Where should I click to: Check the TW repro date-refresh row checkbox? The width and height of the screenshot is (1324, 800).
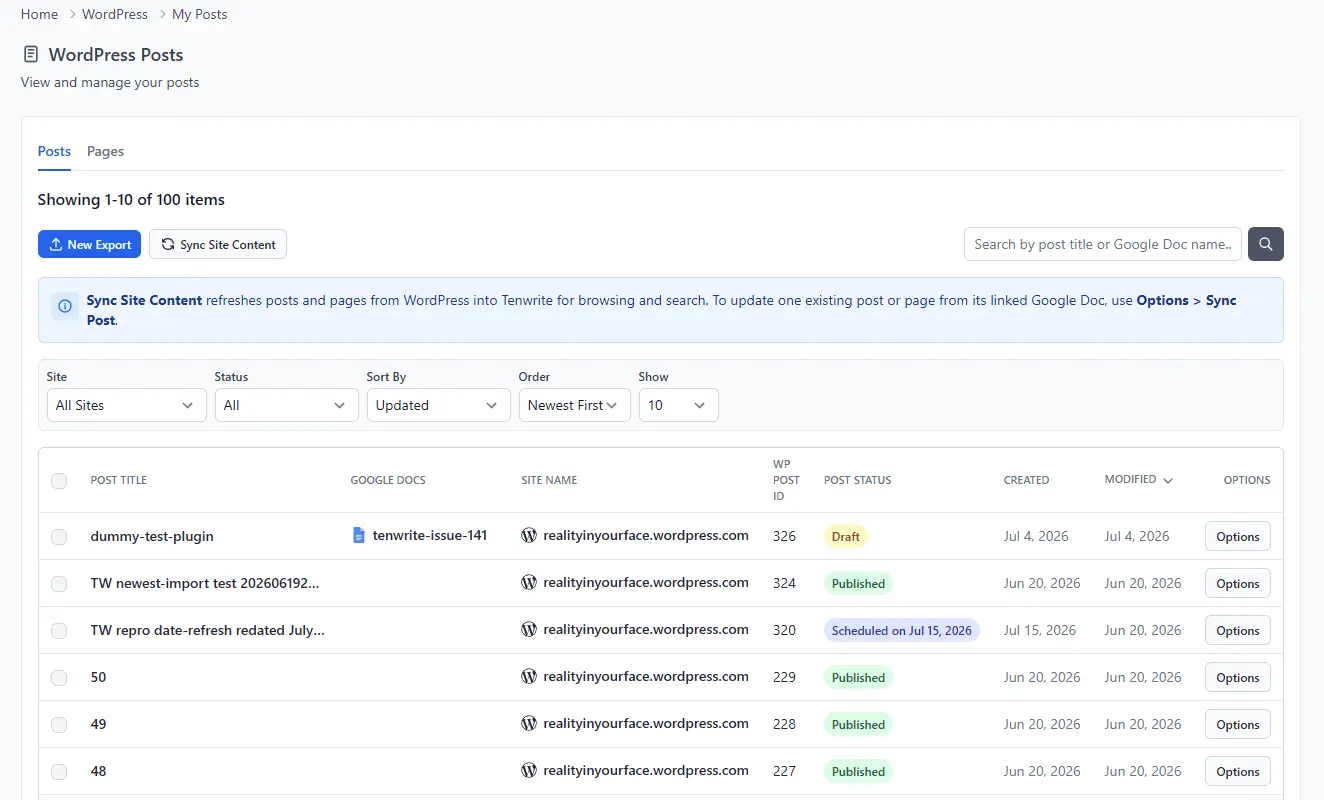[x=59, y=631]
